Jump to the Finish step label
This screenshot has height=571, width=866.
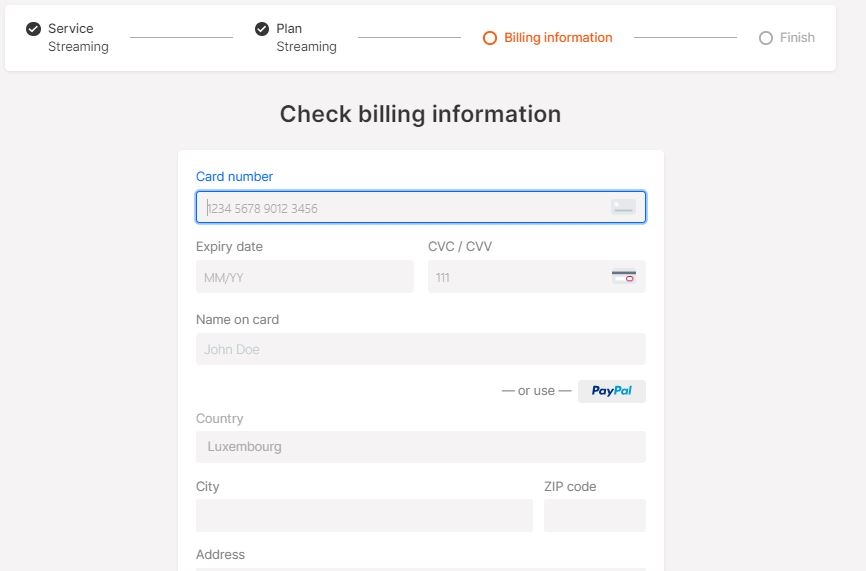click(x=797, y=38)
